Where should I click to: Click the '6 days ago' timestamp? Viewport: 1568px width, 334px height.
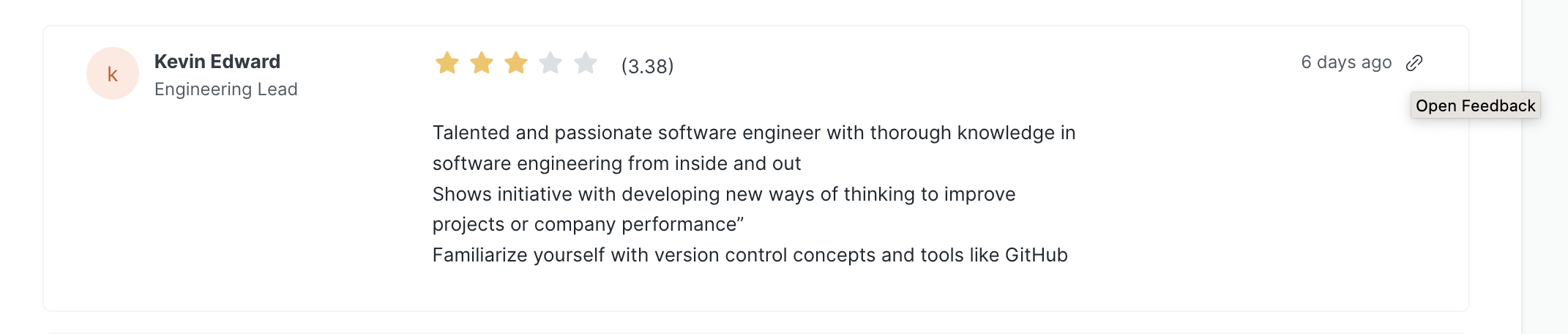pyautogui.click(x=1345, y=62)
